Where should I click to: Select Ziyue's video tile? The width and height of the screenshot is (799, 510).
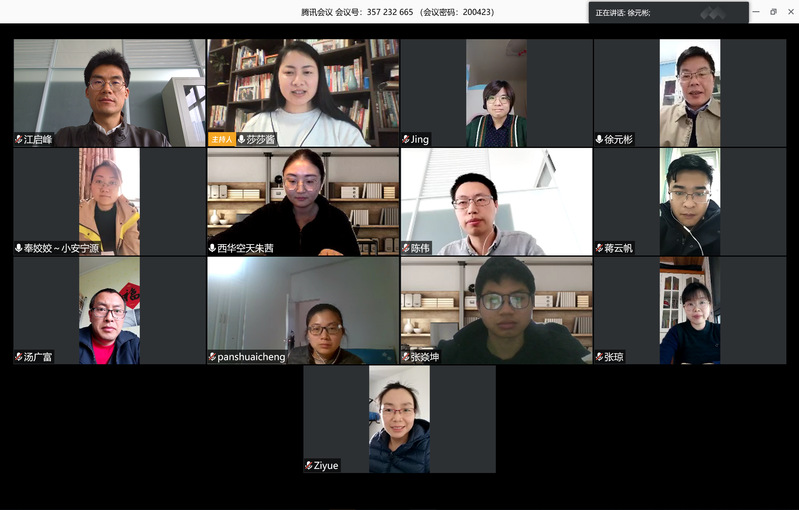pyautogui.click(x=400, y=419)
